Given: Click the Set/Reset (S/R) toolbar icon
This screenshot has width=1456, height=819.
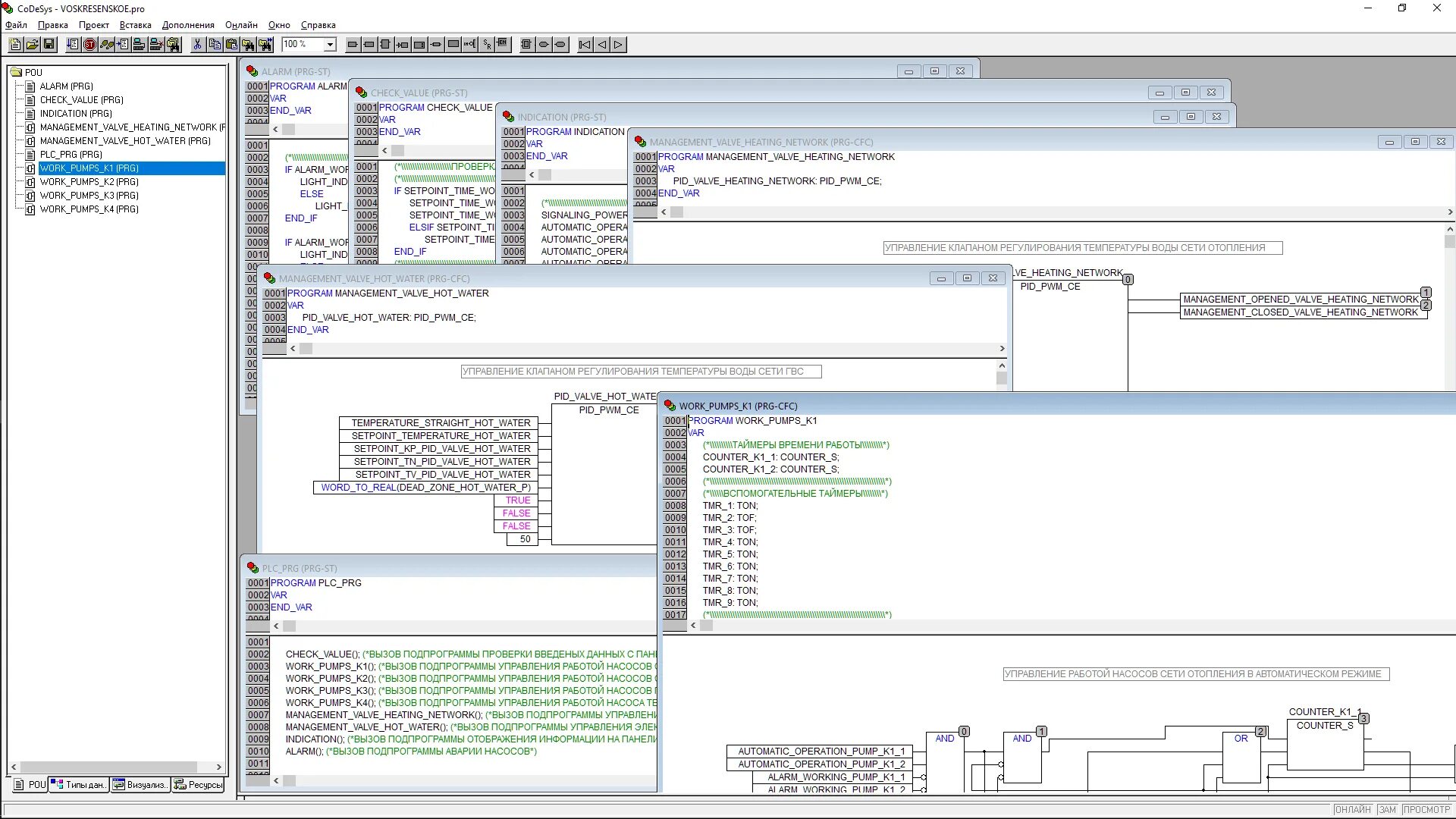Looking at the screenshot, I should coord(487,45).
